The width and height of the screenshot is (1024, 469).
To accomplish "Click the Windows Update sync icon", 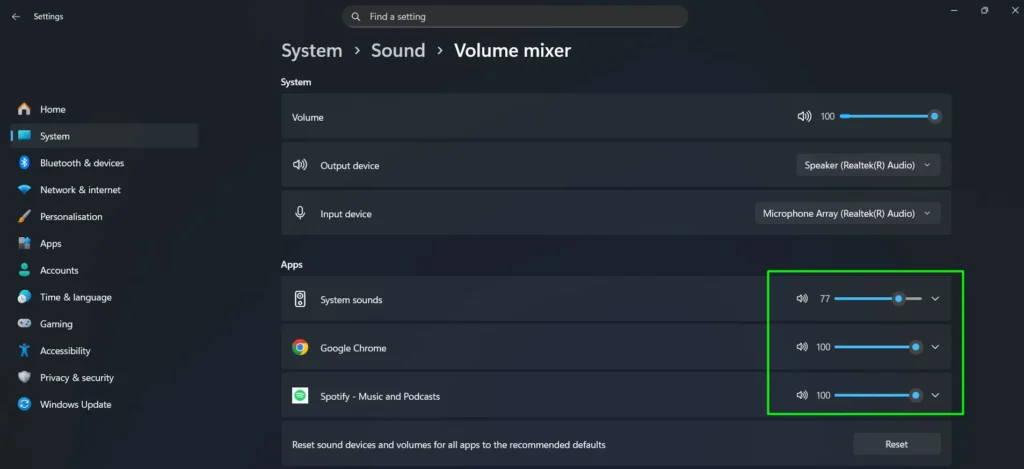I will (x=24, y=404).
